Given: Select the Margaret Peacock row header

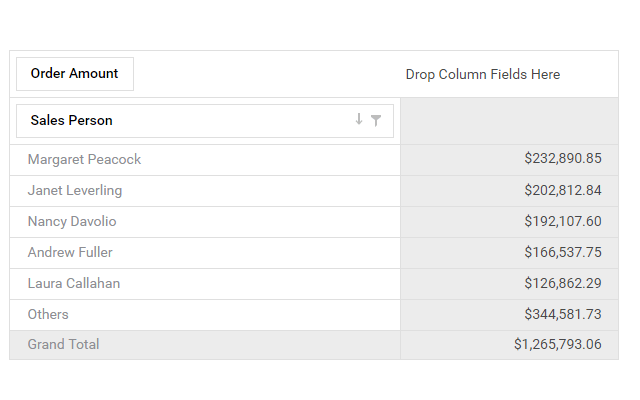Looking at the screenshot, I should coord(84,160).
